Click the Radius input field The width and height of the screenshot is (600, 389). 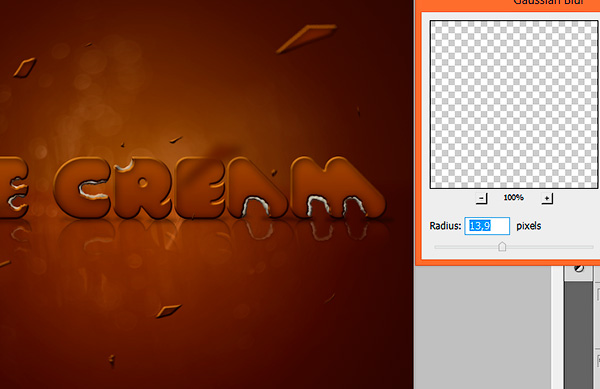pyautogui.click(x=487, y=226)
